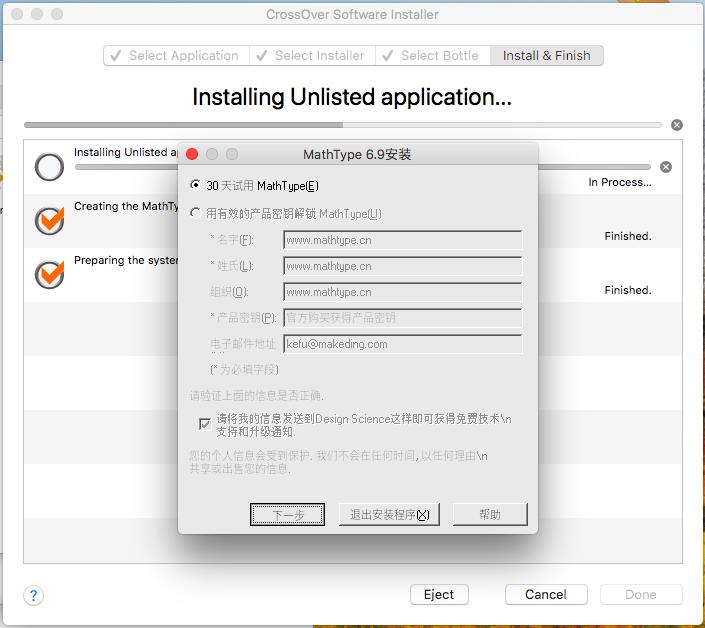Image resolution: width=705 pixels, height=628 pixels.
Task: Click the Install & Finish step tab
Action: pyautogui.click(x=546, y=55)
